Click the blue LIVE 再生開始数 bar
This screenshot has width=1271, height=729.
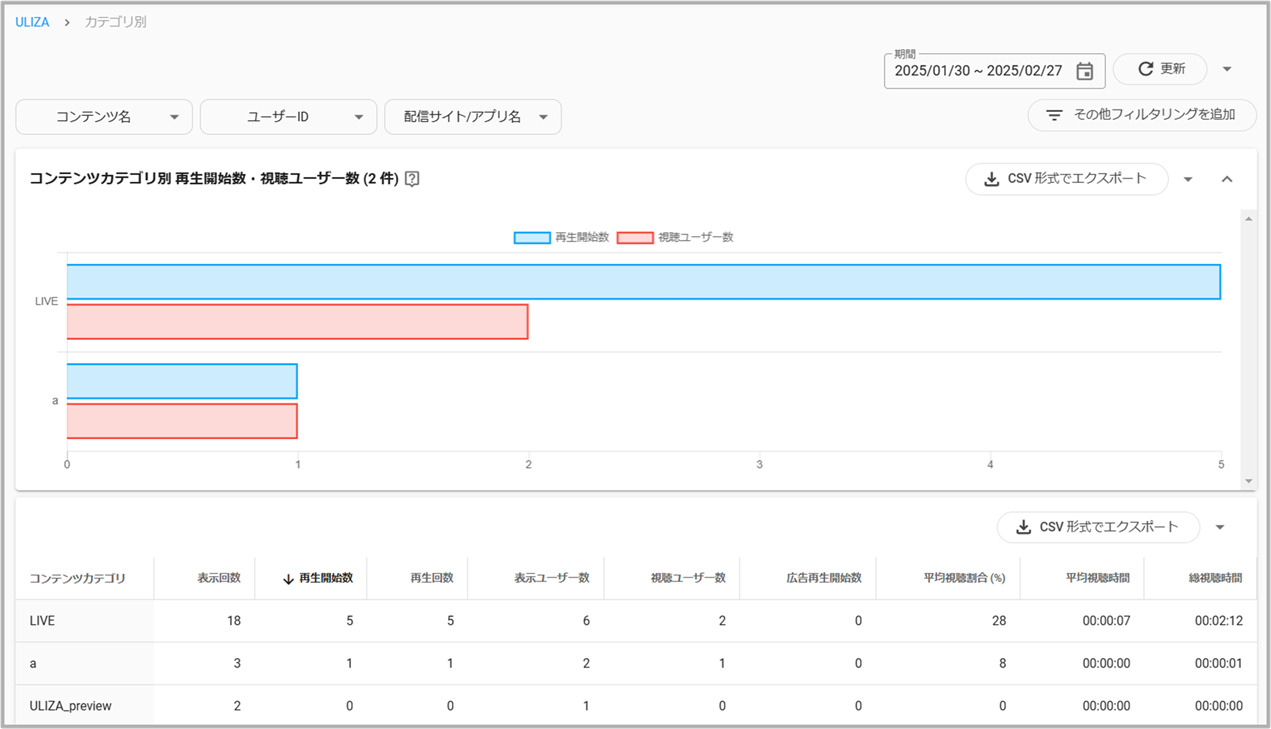point(643,282)
